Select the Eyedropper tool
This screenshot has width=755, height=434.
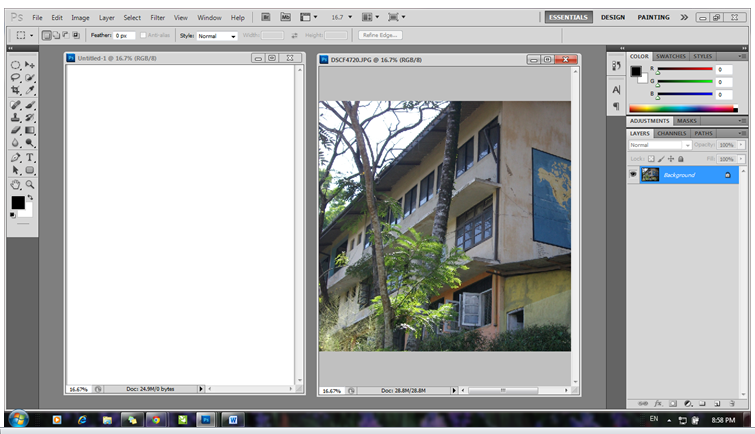pos(30,90)
